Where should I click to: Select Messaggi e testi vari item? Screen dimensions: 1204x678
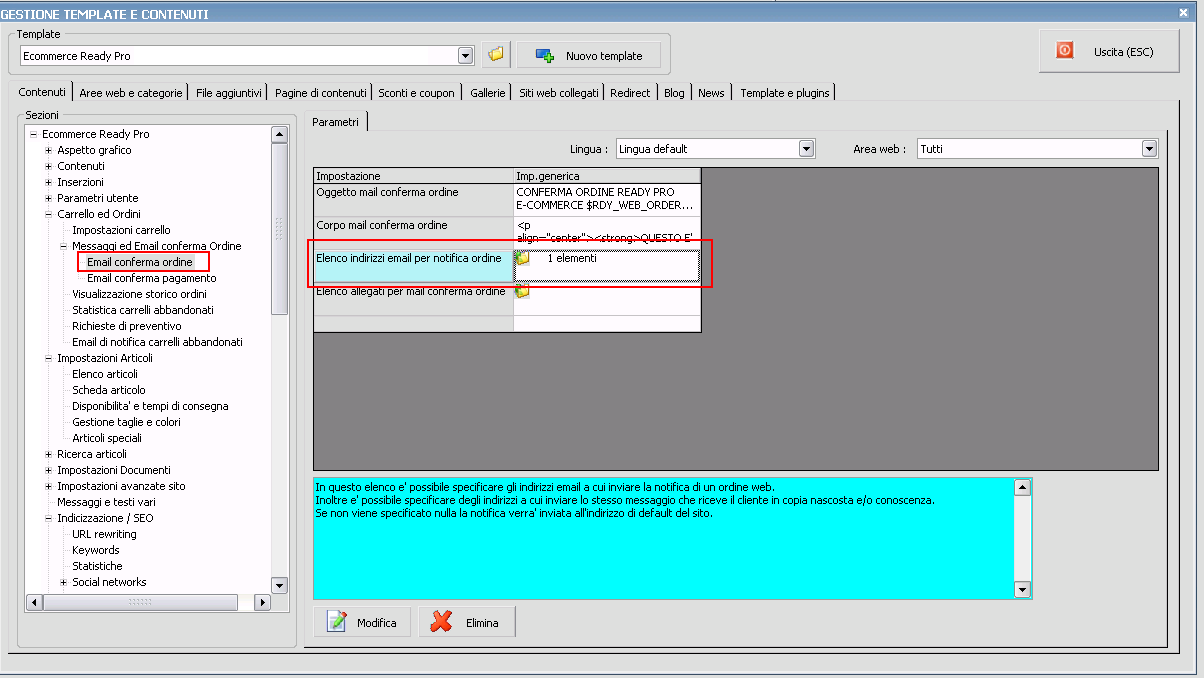[106, 502]
